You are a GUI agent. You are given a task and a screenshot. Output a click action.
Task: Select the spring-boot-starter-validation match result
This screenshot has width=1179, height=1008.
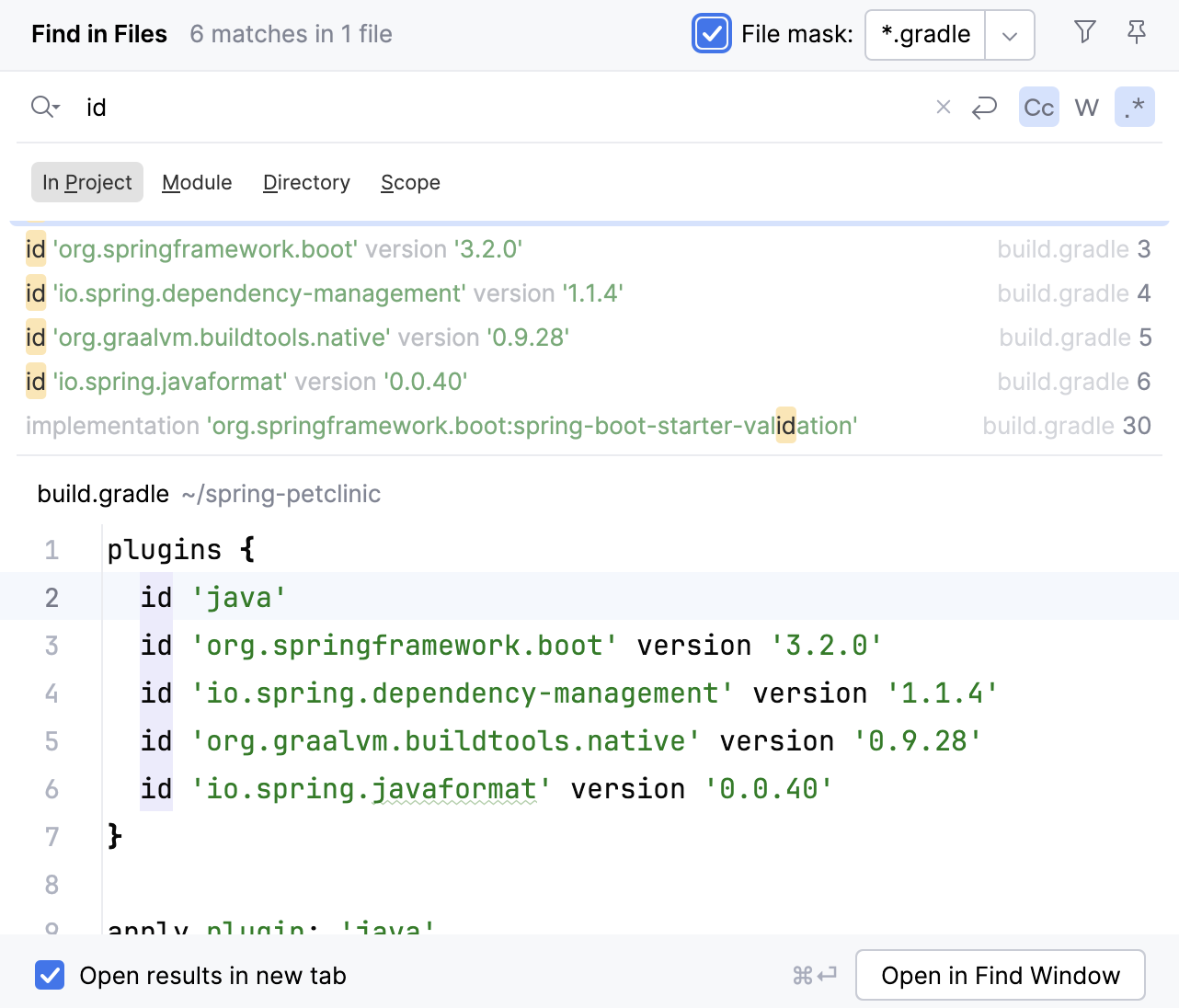coord(441,425)
